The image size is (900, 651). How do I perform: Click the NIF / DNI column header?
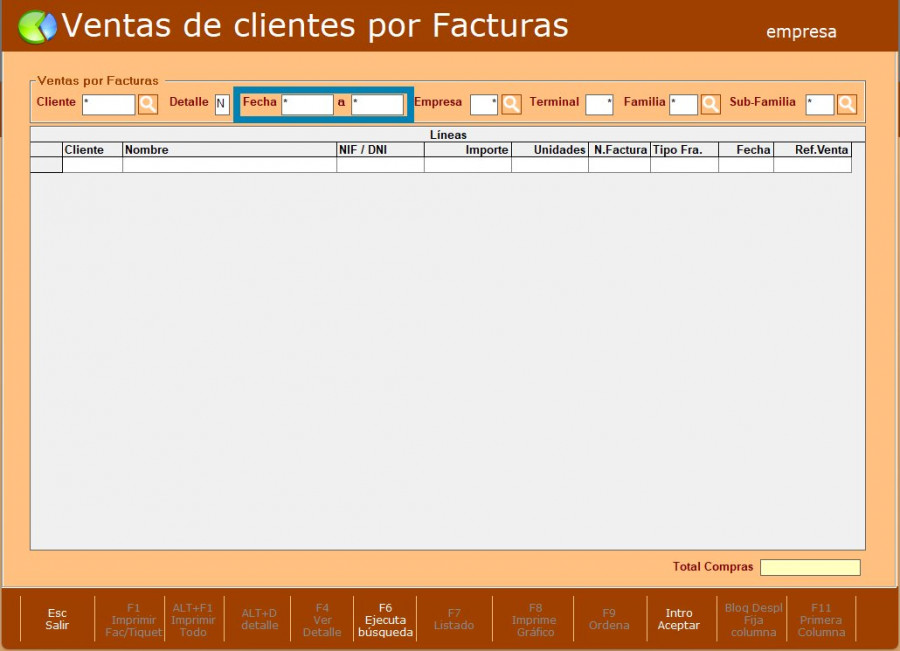tap(380, 150)
